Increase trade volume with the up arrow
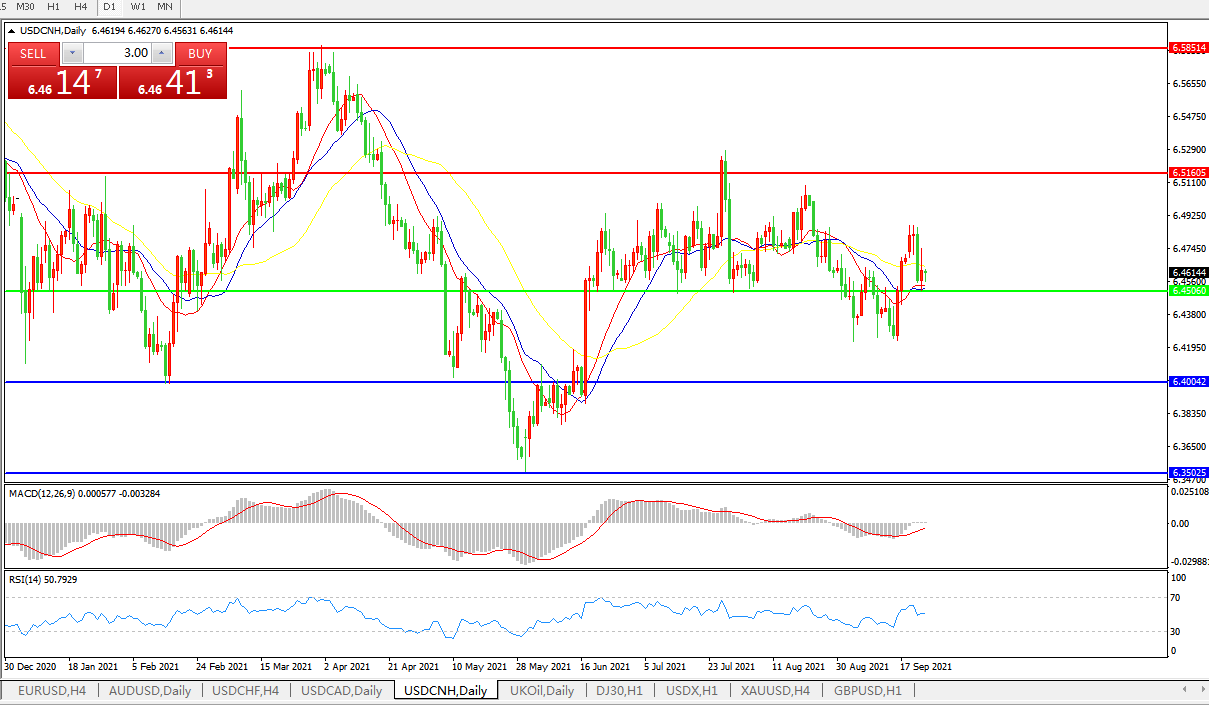Screen dimensions: 1209x705 pos(162,53)
